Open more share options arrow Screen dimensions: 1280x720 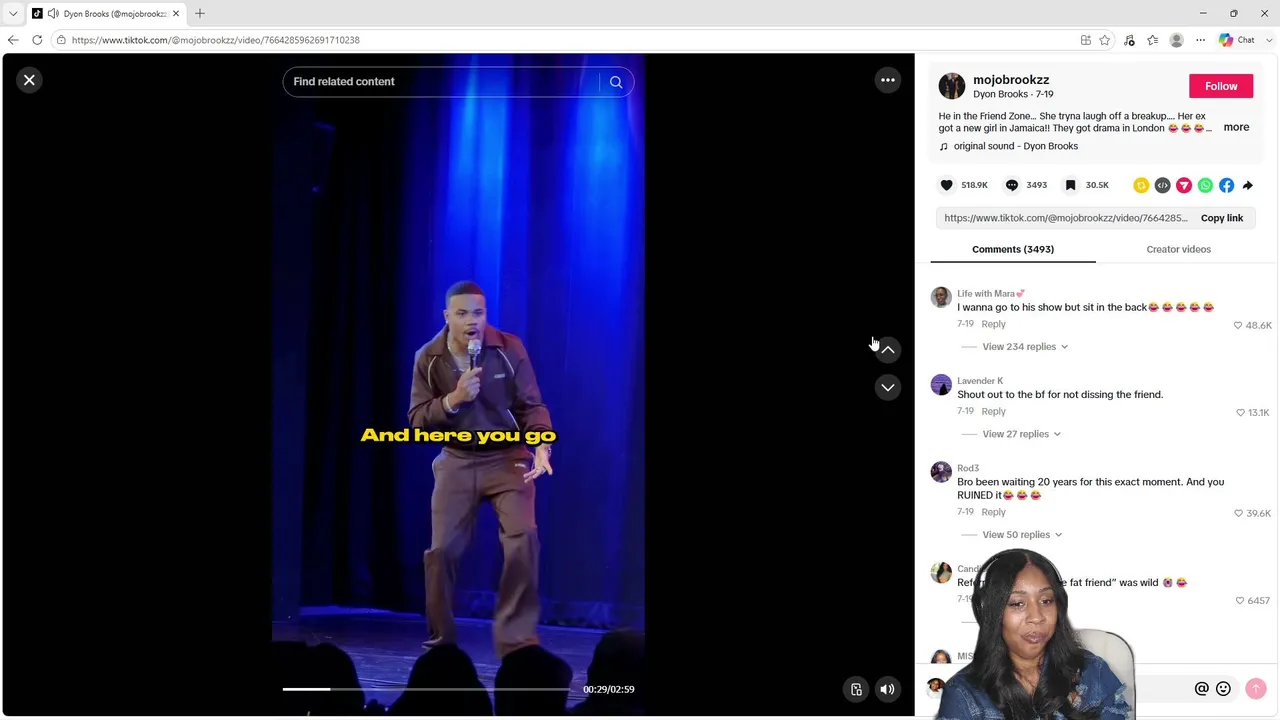click(x=1247, y=185)
